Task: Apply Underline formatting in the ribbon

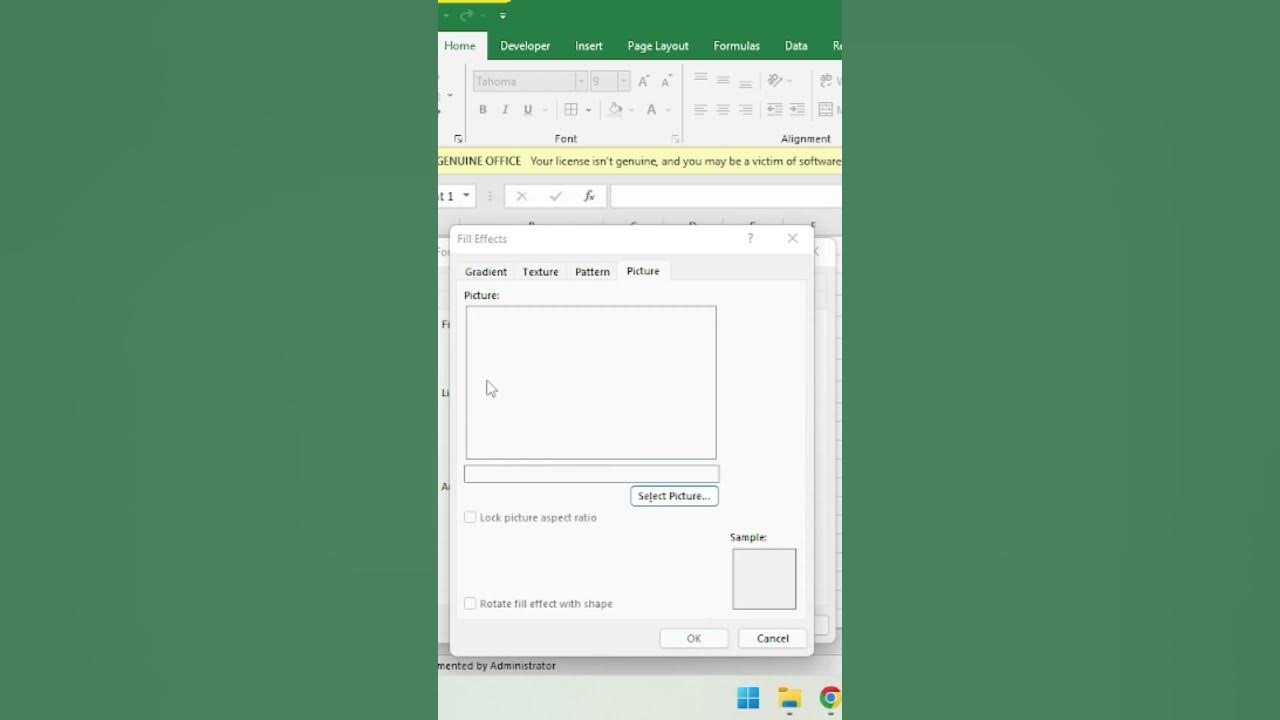Action: click(528, 110)
